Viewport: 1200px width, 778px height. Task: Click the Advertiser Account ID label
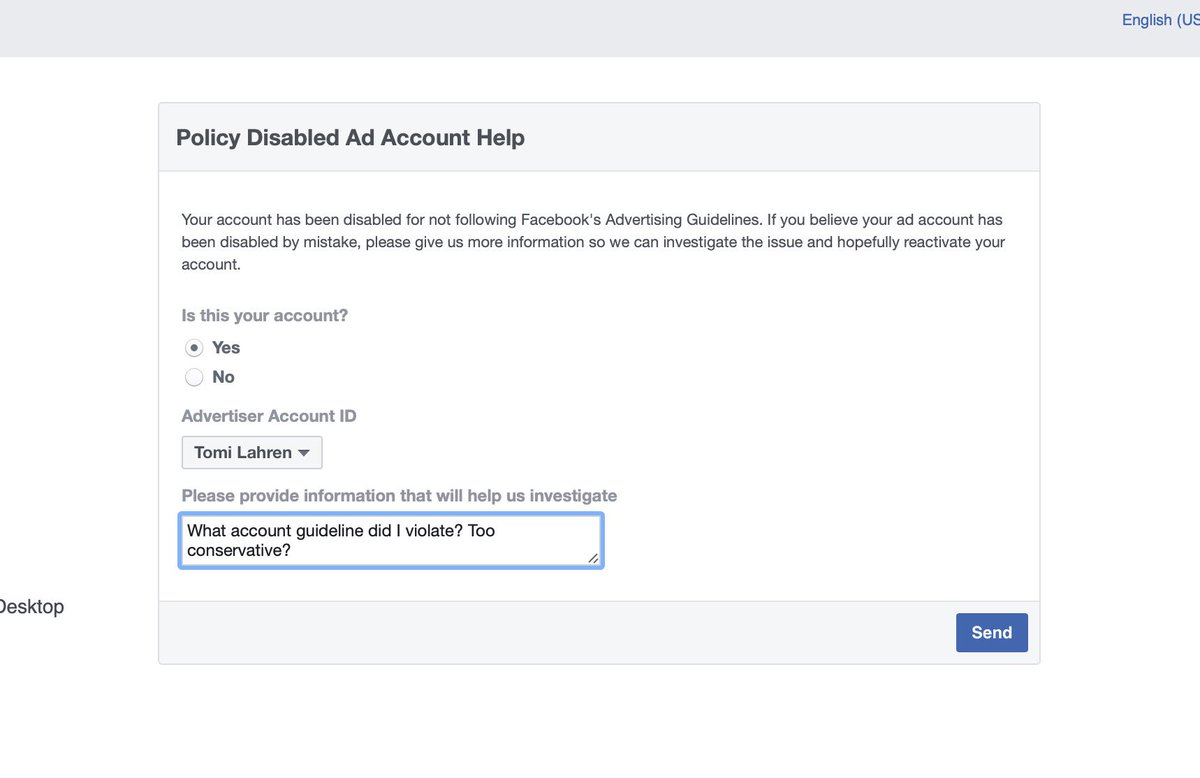point(269,416)
